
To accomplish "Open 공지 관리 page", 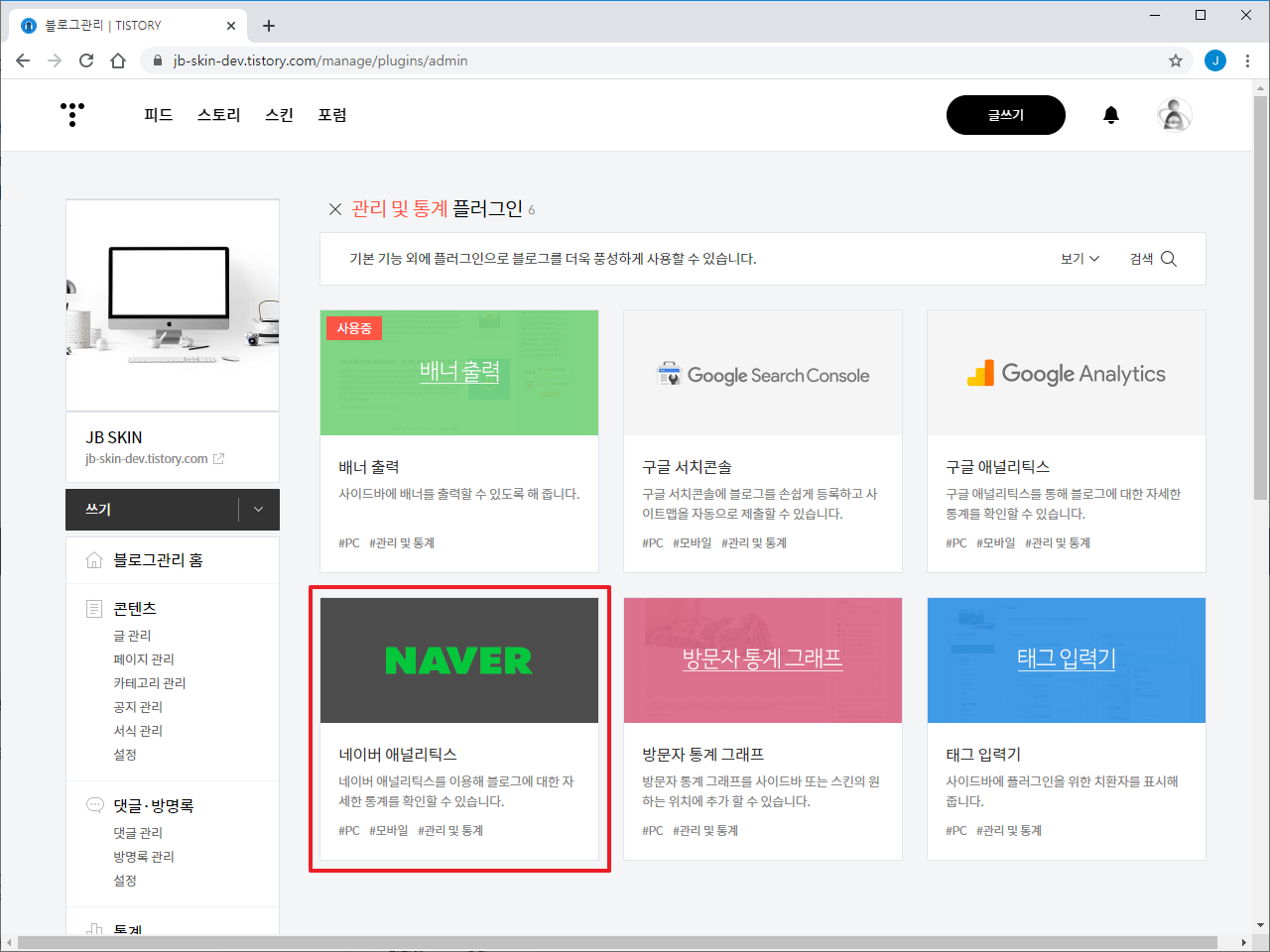I will (138, 707).
